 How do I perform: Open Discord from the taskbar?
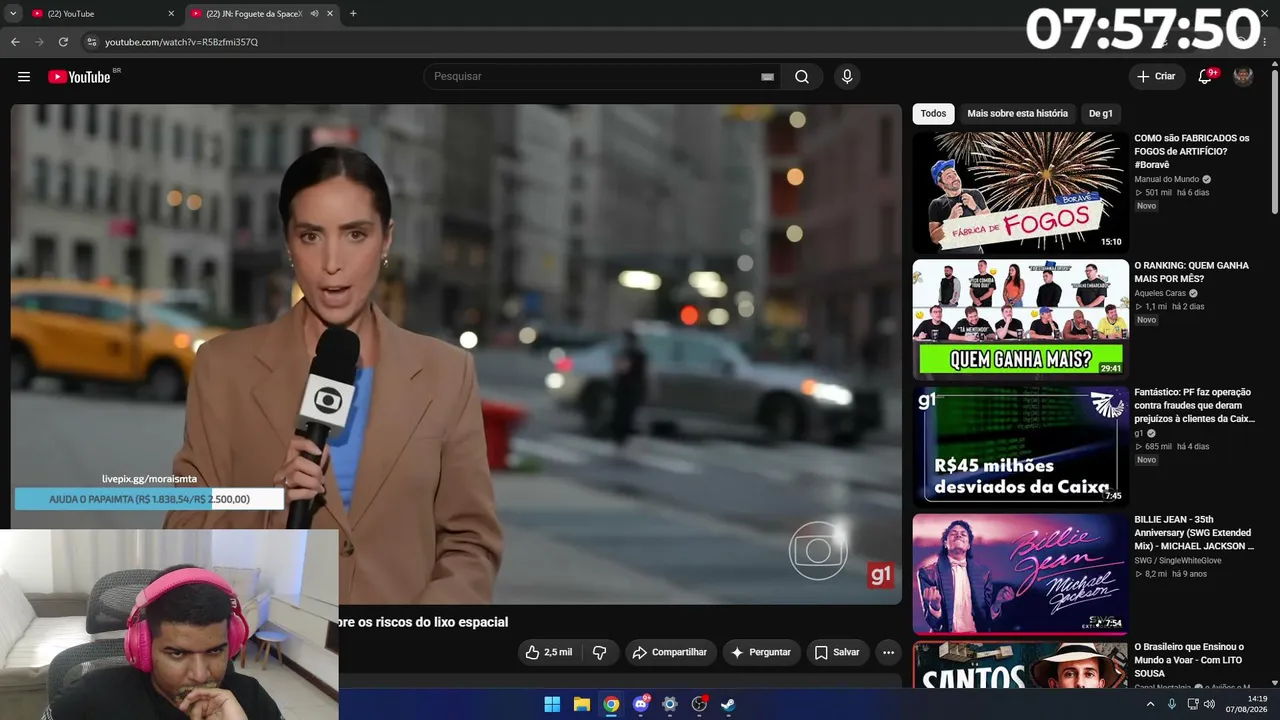(x=641, y=704)
